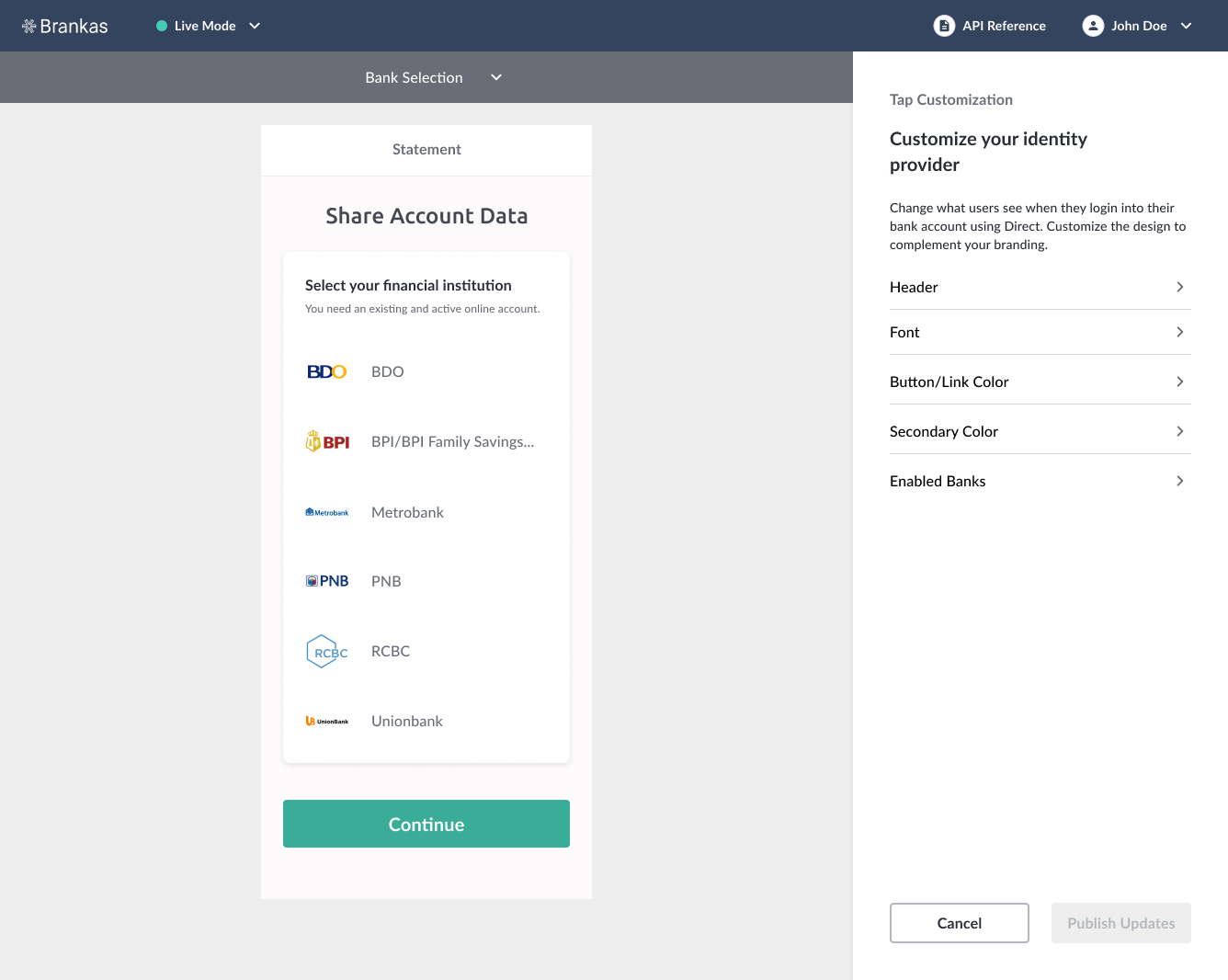1228x980 pixels.
Task: Click the John Doe username
Action: pyautogui.click(x=1139, y=26)
